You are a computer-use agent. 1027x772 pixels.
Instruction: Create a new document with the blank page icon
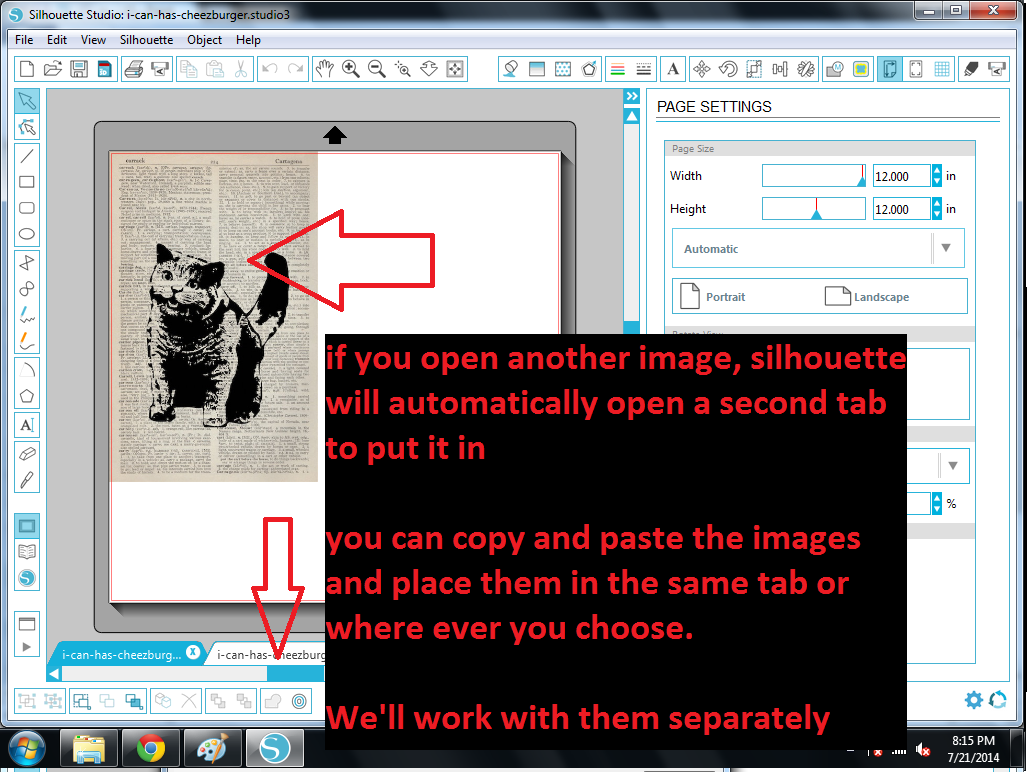[x=27, y=69]
